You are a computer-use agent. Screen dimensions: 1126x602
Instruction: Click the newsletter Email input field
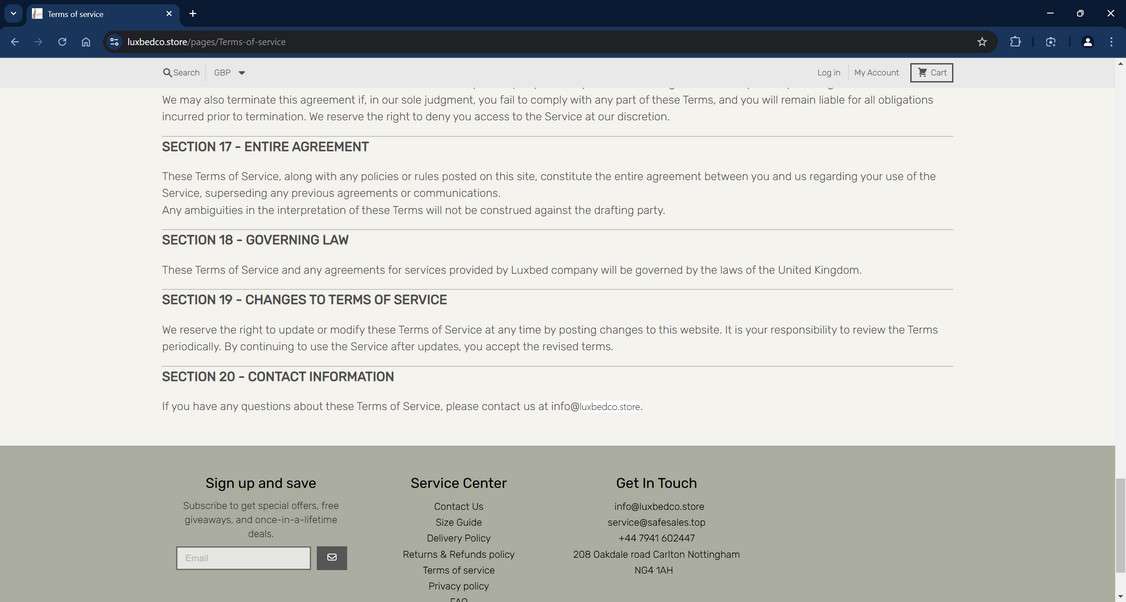243,558
